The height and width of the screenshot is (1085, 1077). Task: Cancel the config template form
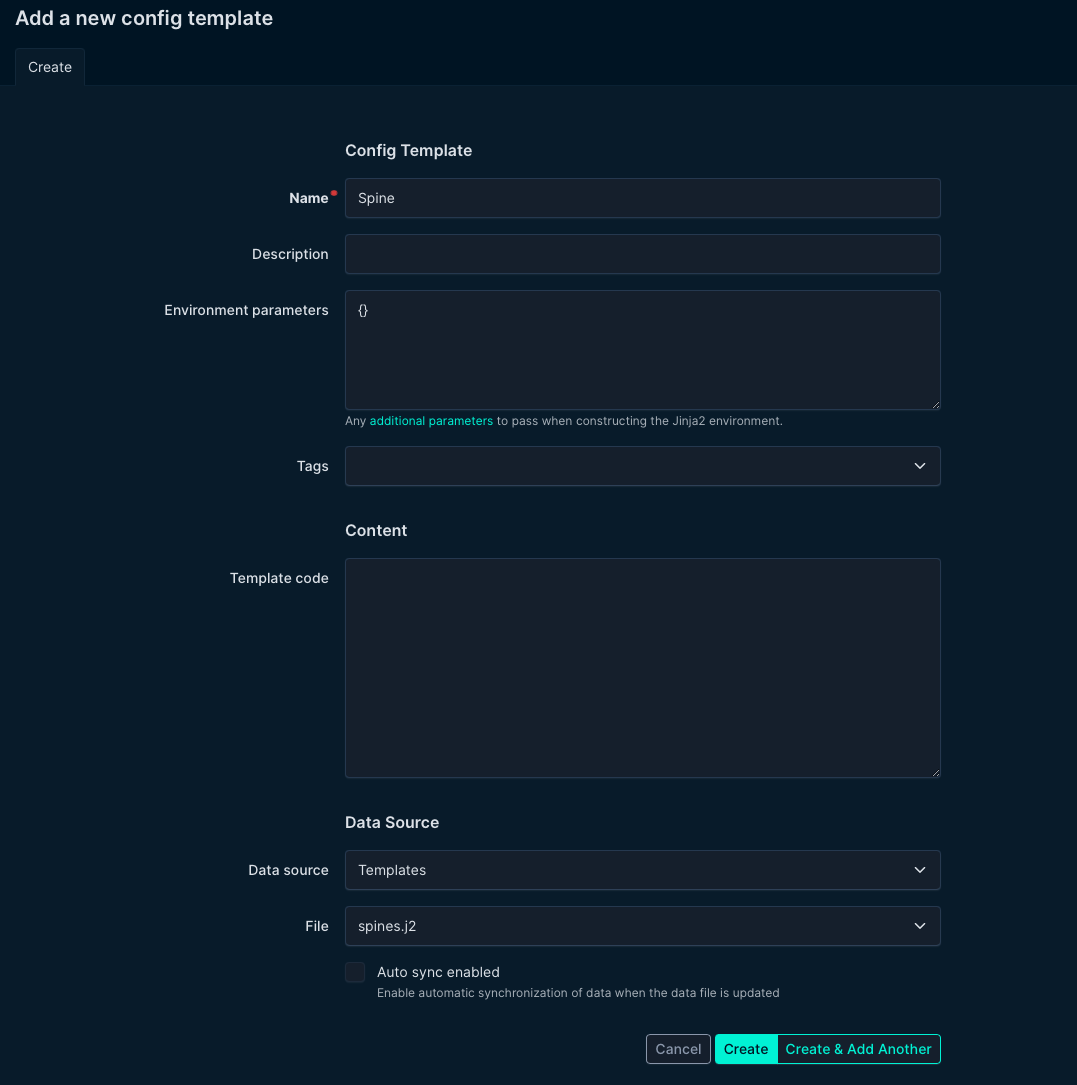pos(678,1049)
